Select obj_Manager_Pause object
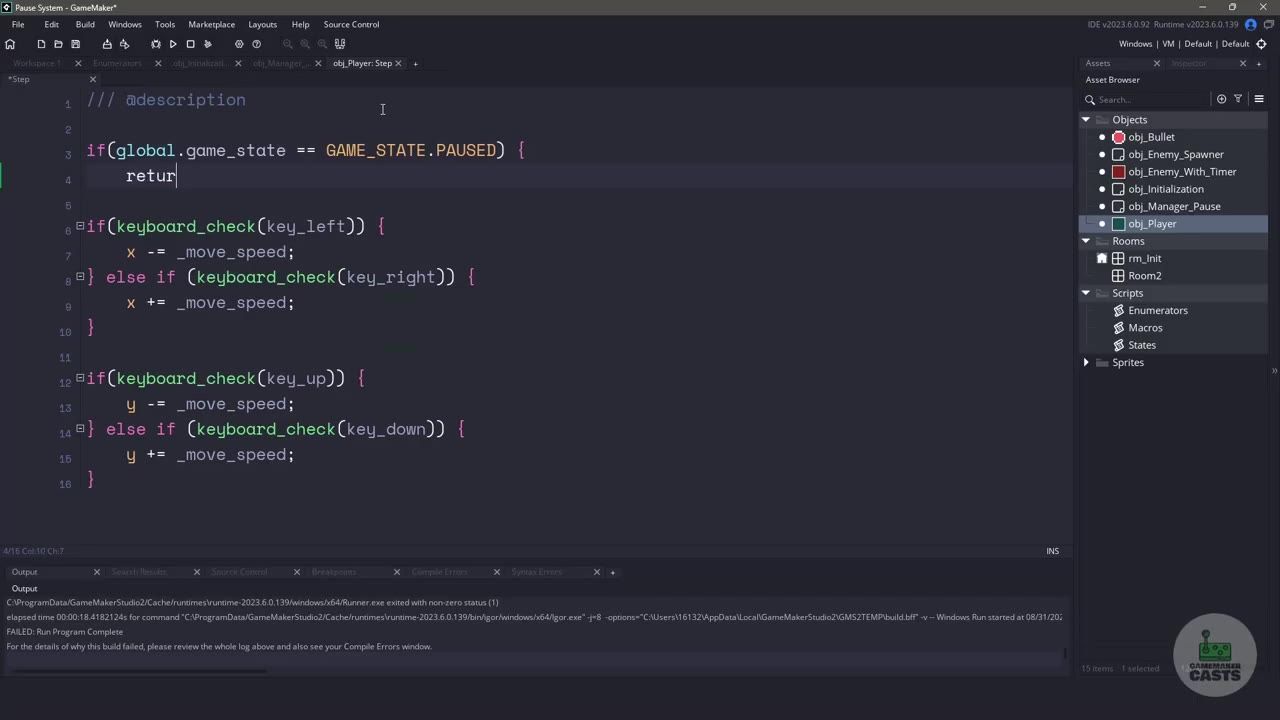This screenshot has width=1280, height=720. coord(1174,207)
